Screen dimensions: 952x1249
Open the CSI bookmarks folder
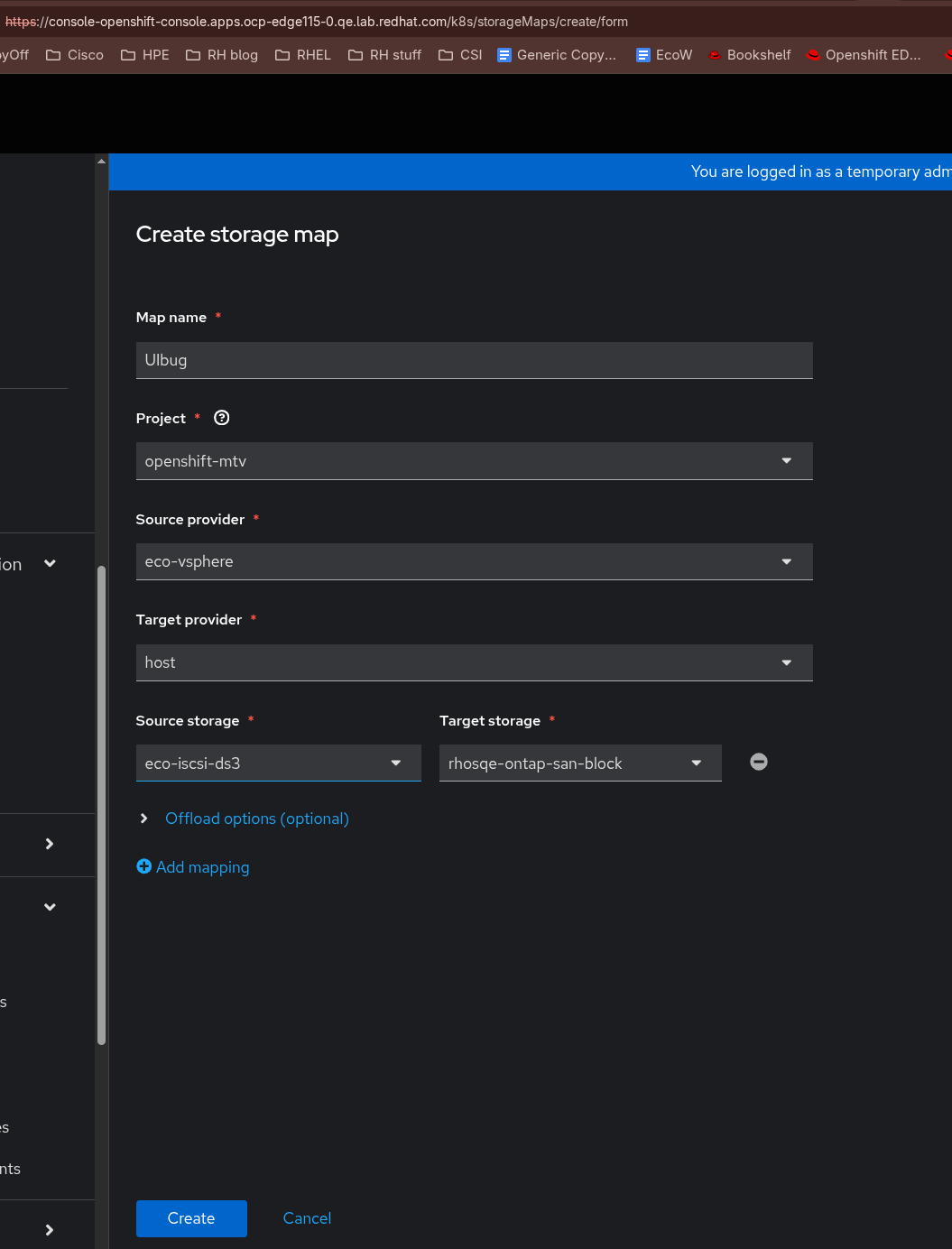(x=460, y=55)
